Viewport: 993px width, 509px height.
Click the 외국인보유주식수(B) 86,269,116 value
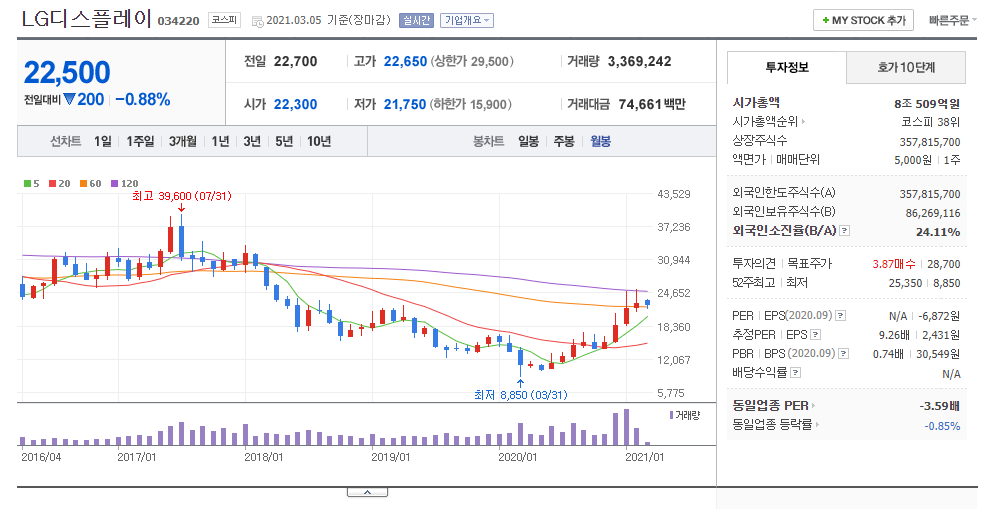[933, 213]
